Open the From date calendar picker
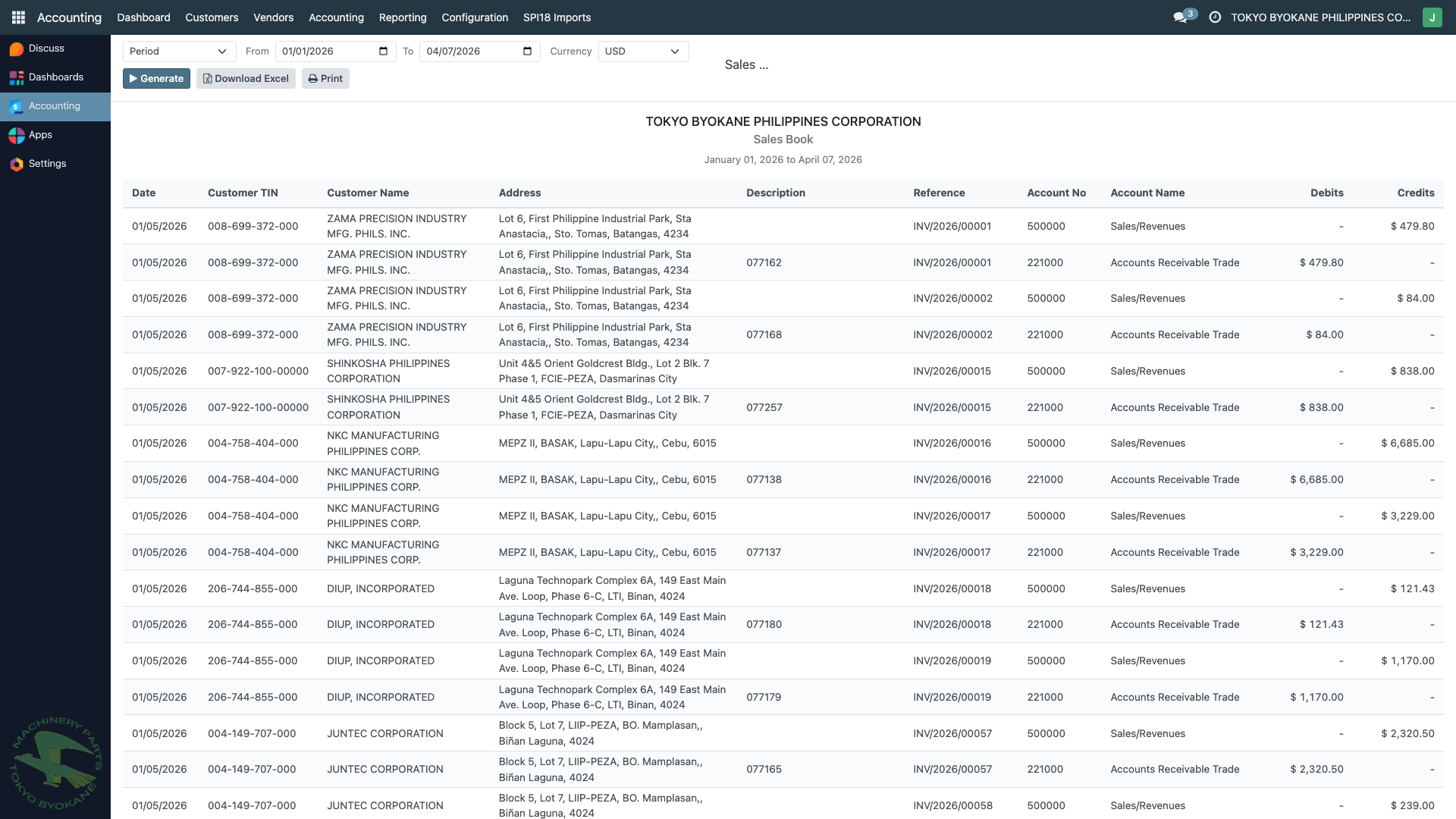 coord(383,52)
